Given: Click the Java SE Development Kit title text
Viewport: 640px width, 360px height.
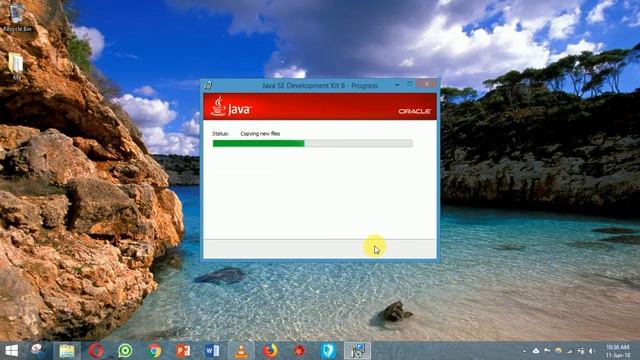Looking at the screenshot, I should [320, 85].
